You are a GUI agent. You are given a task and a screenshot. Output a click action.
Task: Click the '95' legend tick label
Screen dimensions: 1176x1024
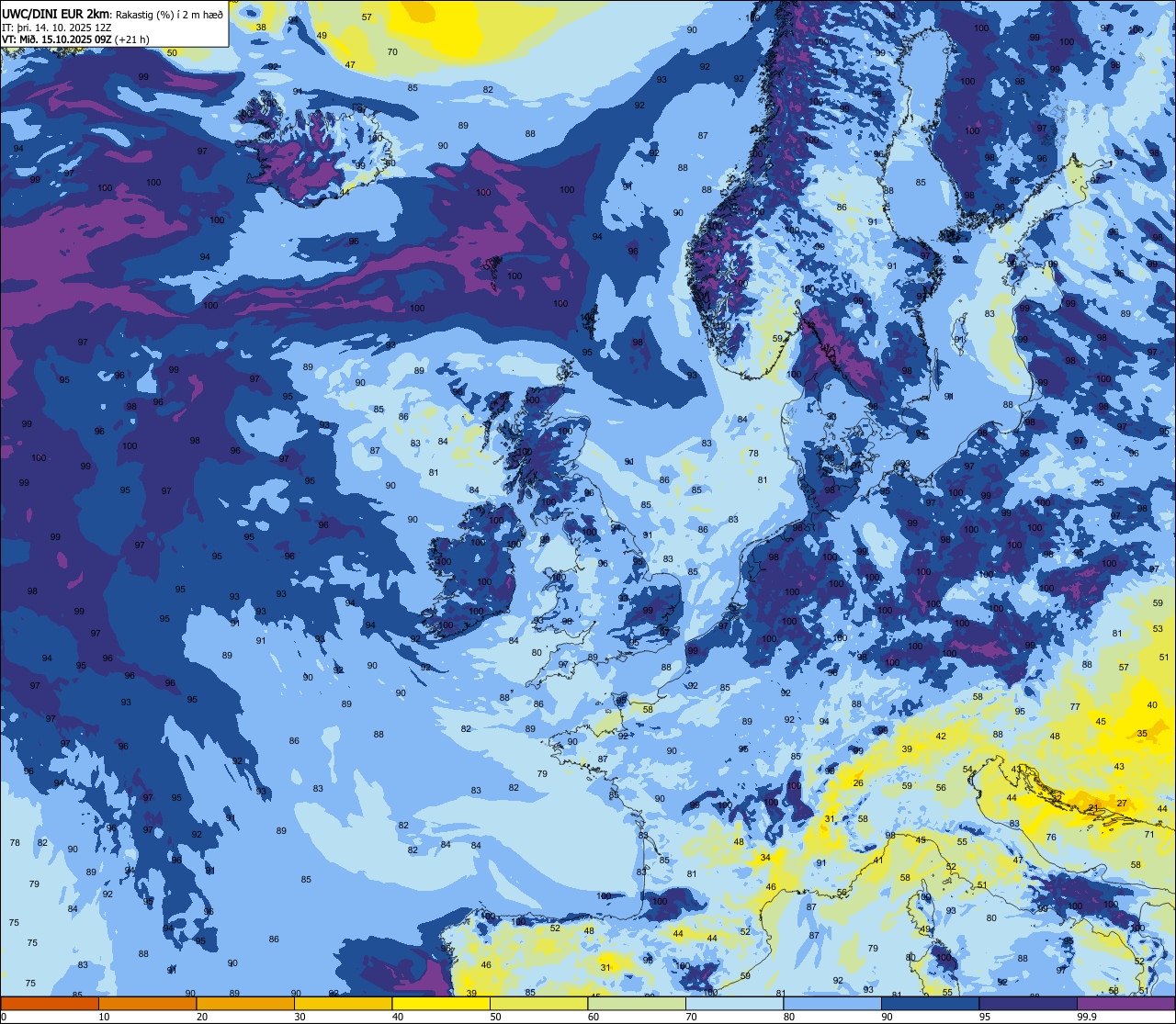[985, 1017]
